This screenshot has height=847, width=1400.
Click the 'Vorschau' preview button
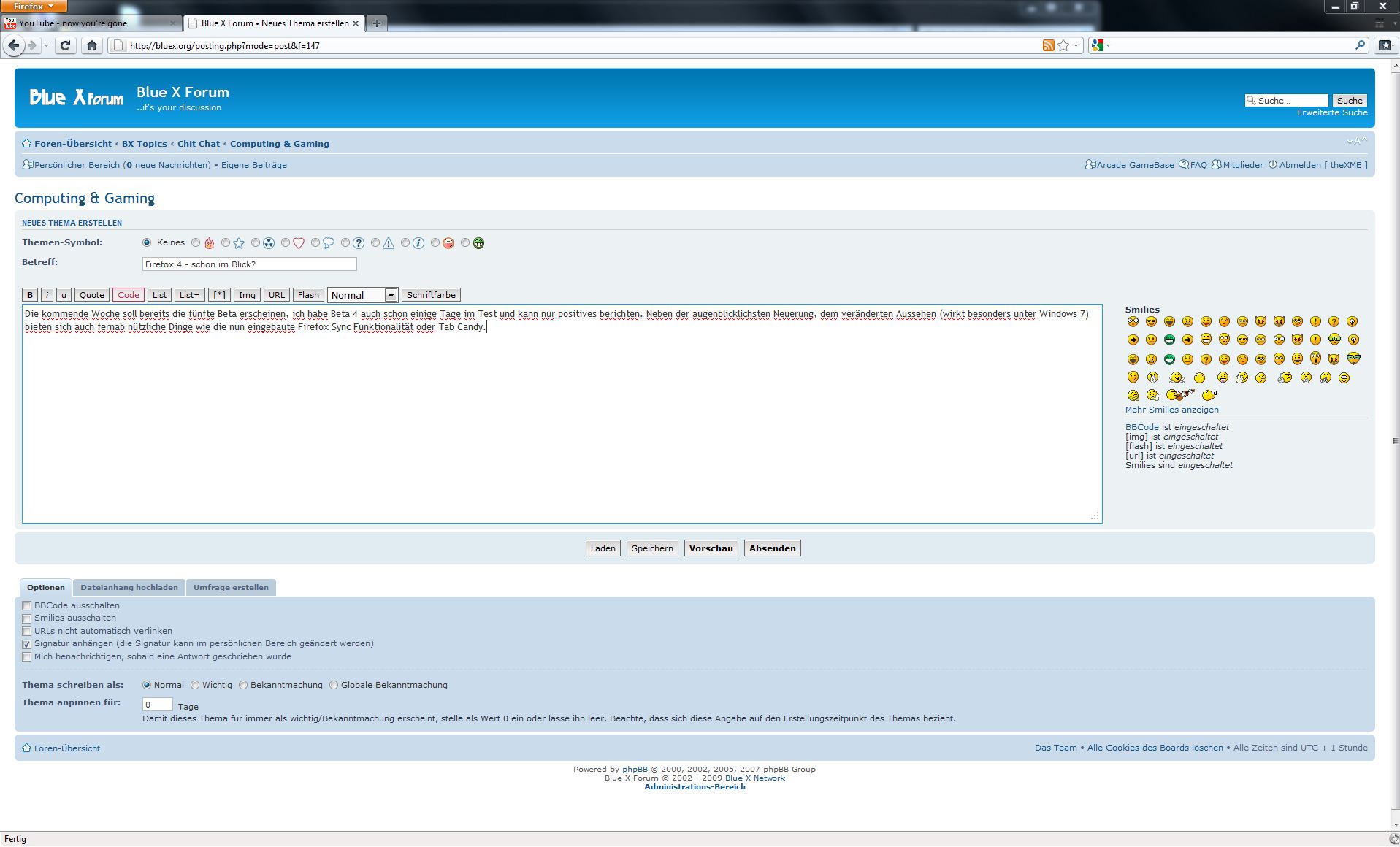coord(711,548)
